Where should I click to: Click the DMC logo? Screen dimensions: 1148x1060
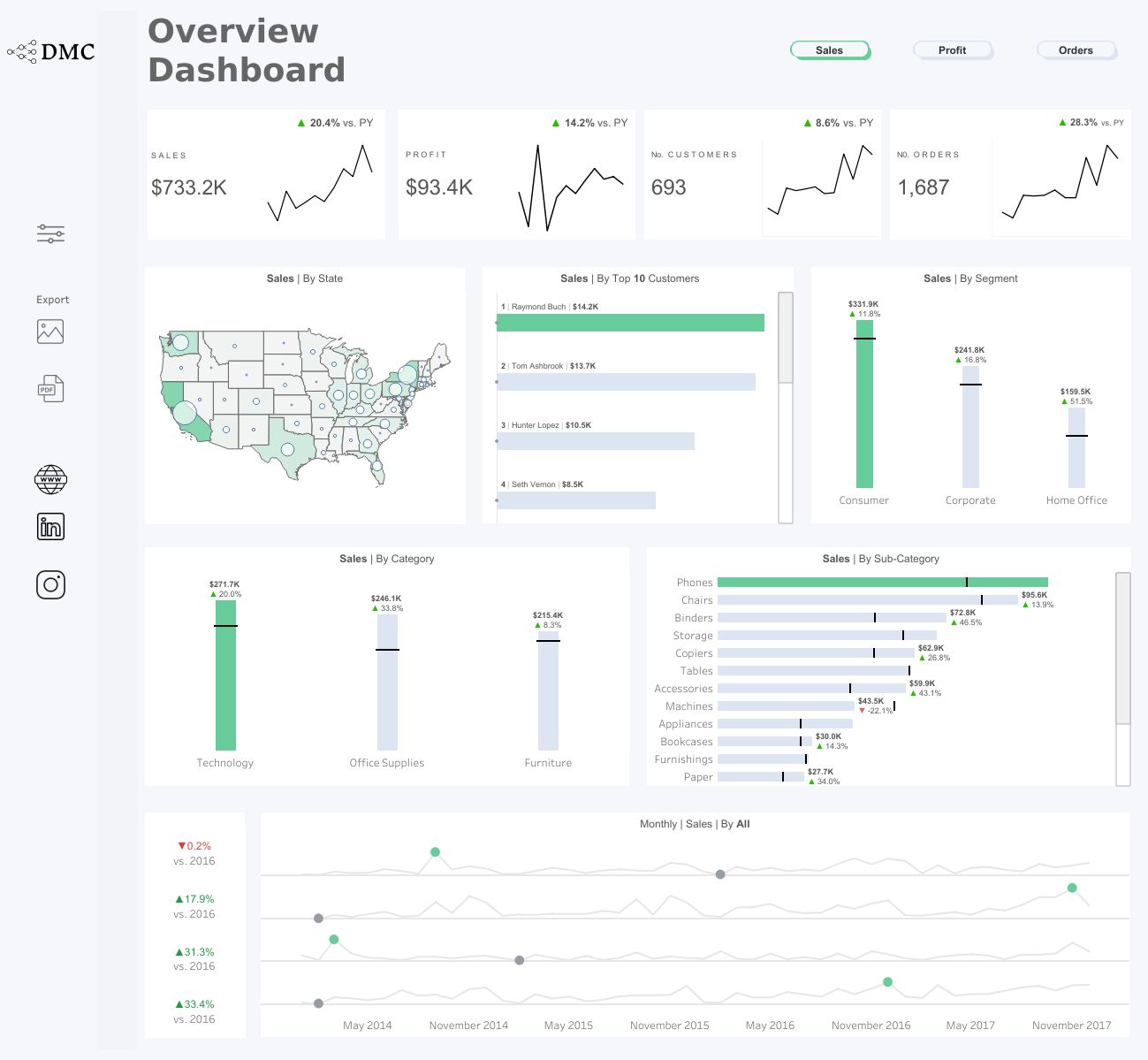click(x=51, y=52)
